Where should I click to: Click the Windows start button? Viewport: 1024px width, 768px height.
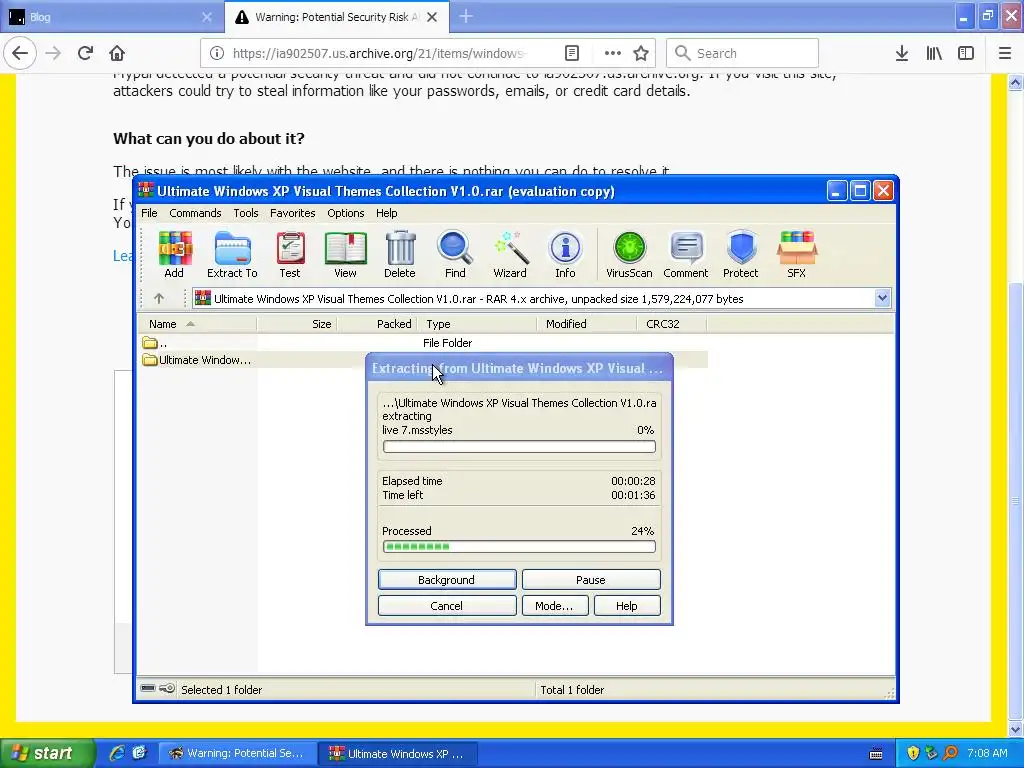click(46, 753)
